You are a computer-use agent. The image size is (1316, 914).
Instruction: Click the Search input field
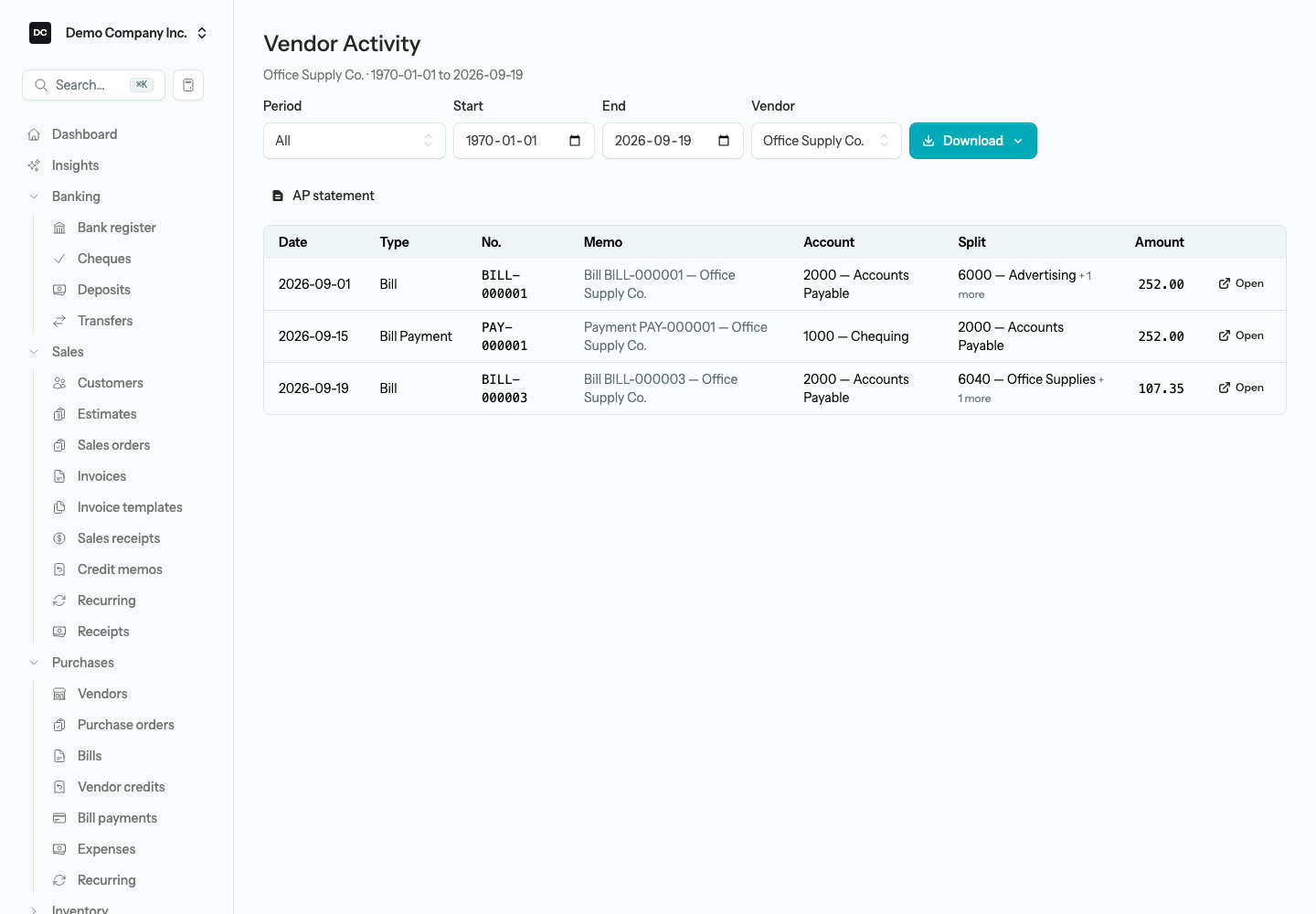coord(93,85)
